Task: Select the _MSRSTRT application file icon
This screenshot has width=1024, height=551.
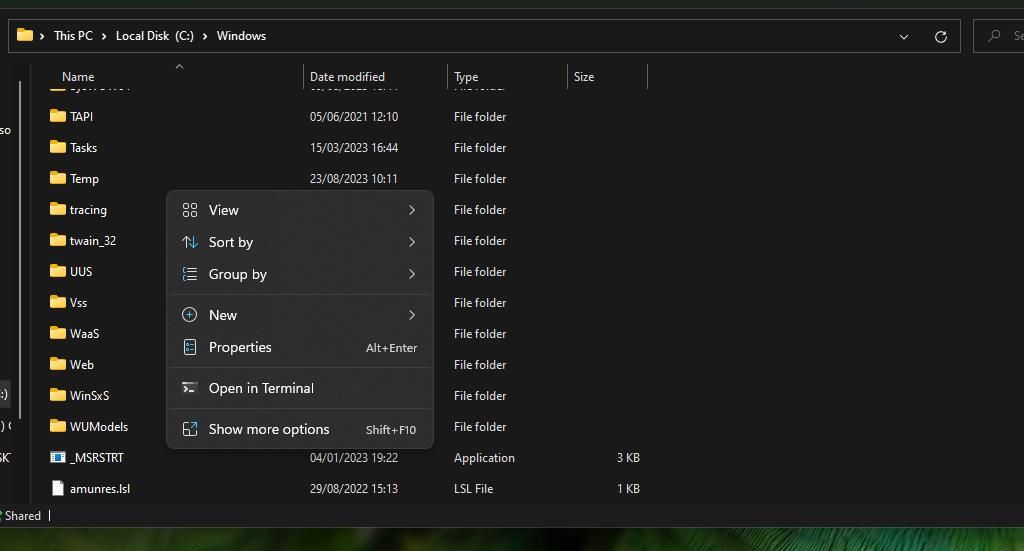Action: (57, 458)
